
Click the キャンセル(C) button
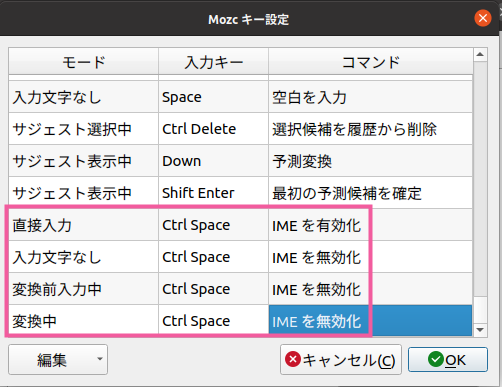pos(341,360)
